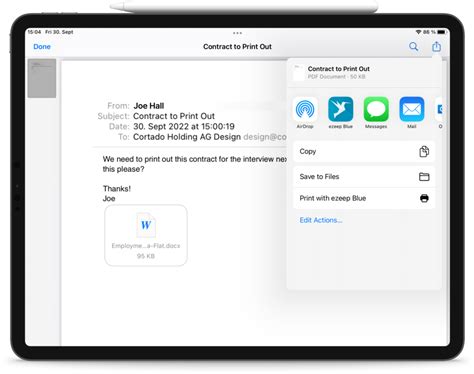Tap the folder icon beside Save to Files
Viewport: 474px width, 374px height.
click(424, 177)
